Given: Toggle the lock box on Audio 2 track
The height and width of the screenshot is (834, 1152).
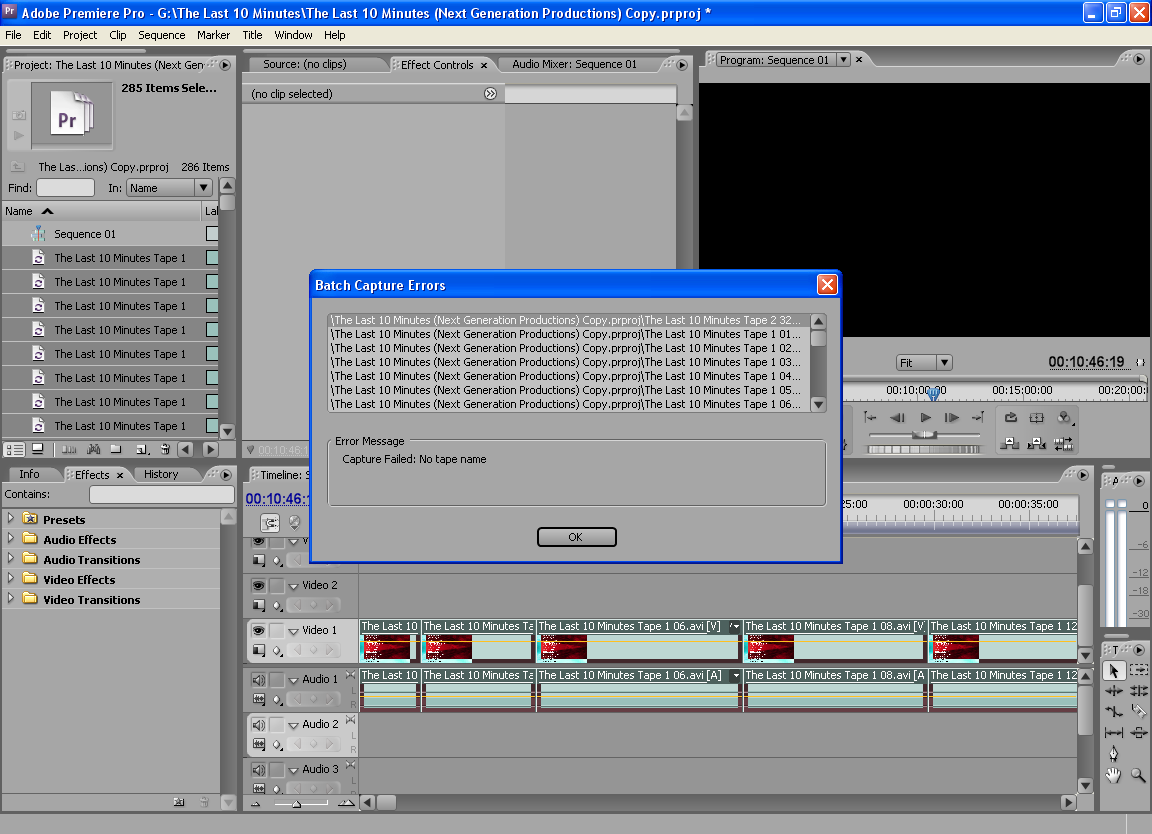Looking at the screenshot, I should pyautogui.click(x=277, y=725).
